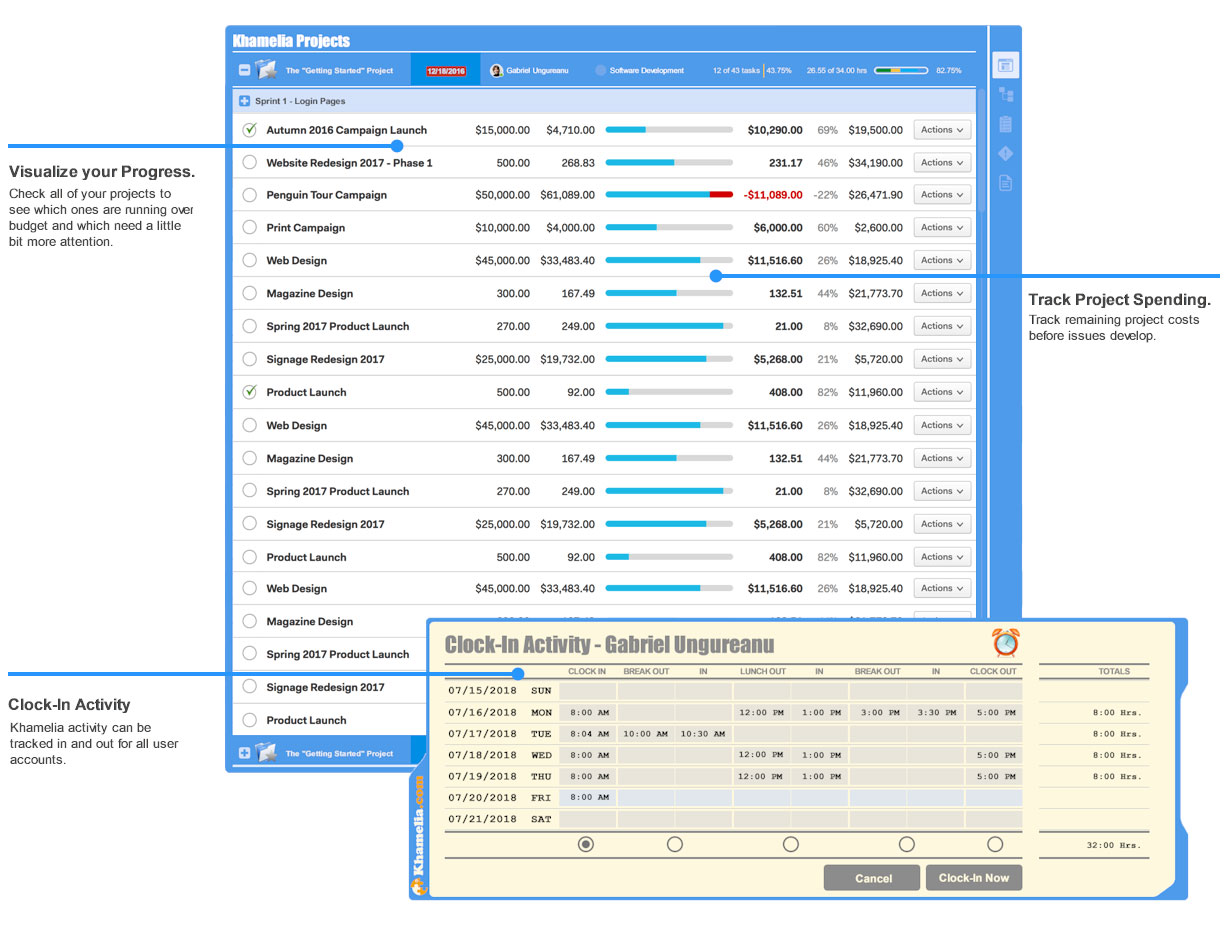The image size is (1229, 925).
Task: Uncheck the ticked Product Launch task circle
Action: [250, 392]
